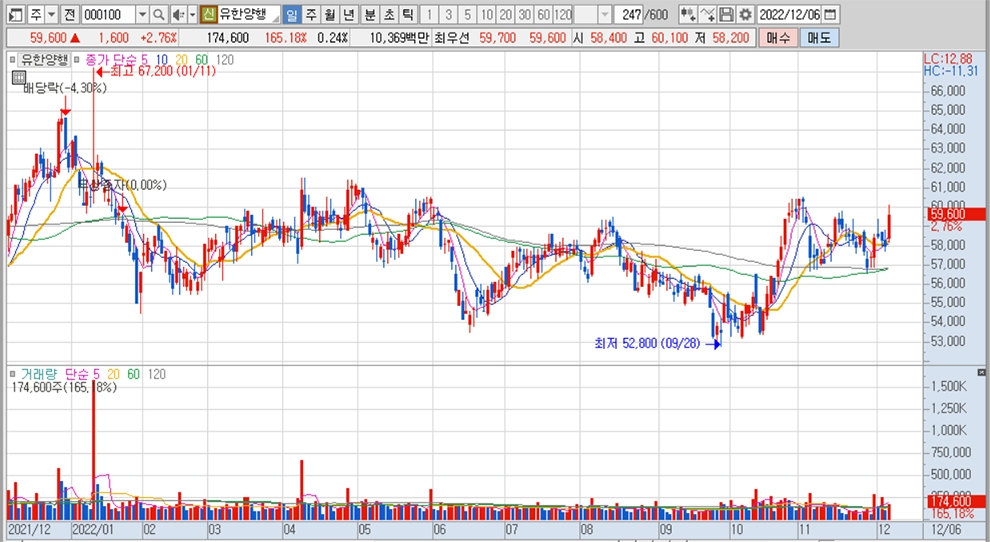
Task: Click the layout panel icon at top-left
Action: pos(14,15)
